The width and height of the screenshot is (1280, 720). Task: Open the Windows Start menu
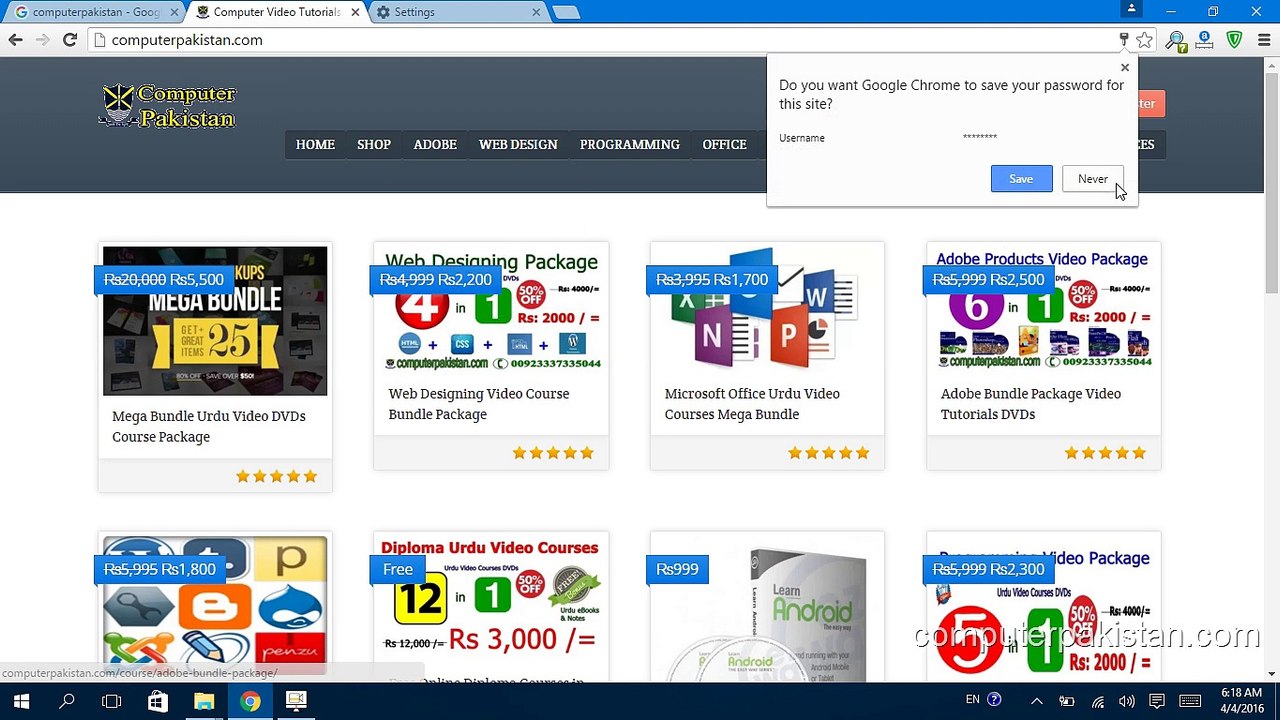click(20, 701)
